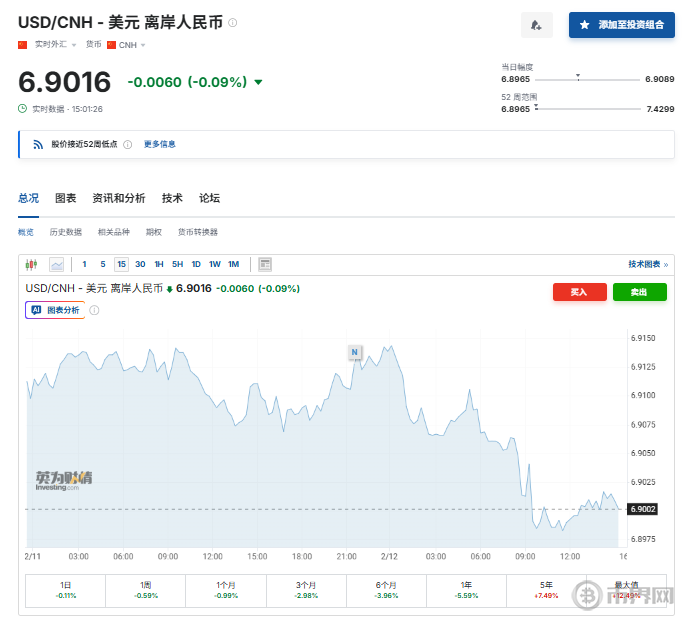Select the 15 minute chart interval
Screen dimensions: 685x623
121,264
